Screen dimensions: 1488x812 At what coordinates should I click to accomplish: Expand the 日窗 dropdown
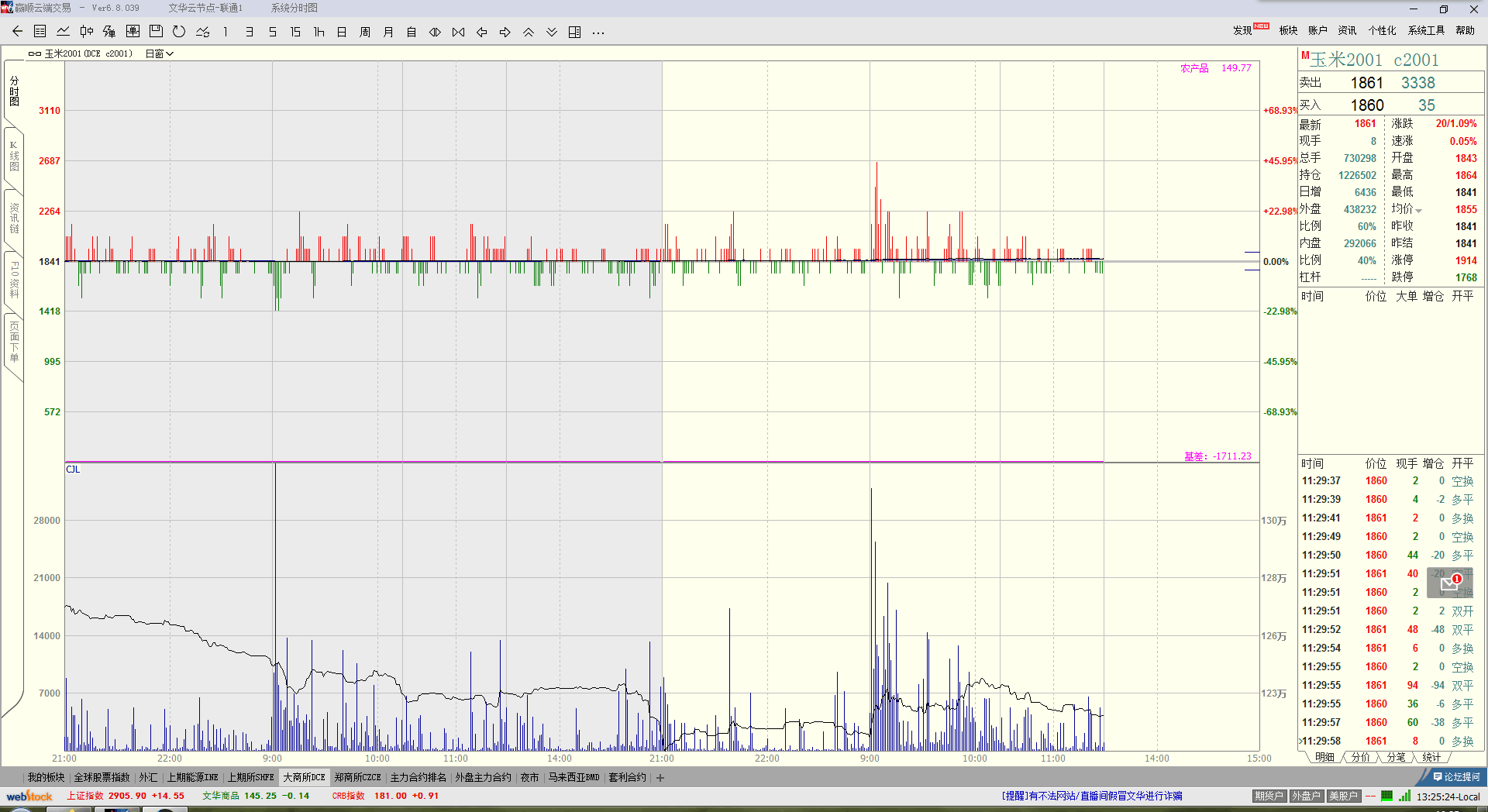click(x=160, y=53)
